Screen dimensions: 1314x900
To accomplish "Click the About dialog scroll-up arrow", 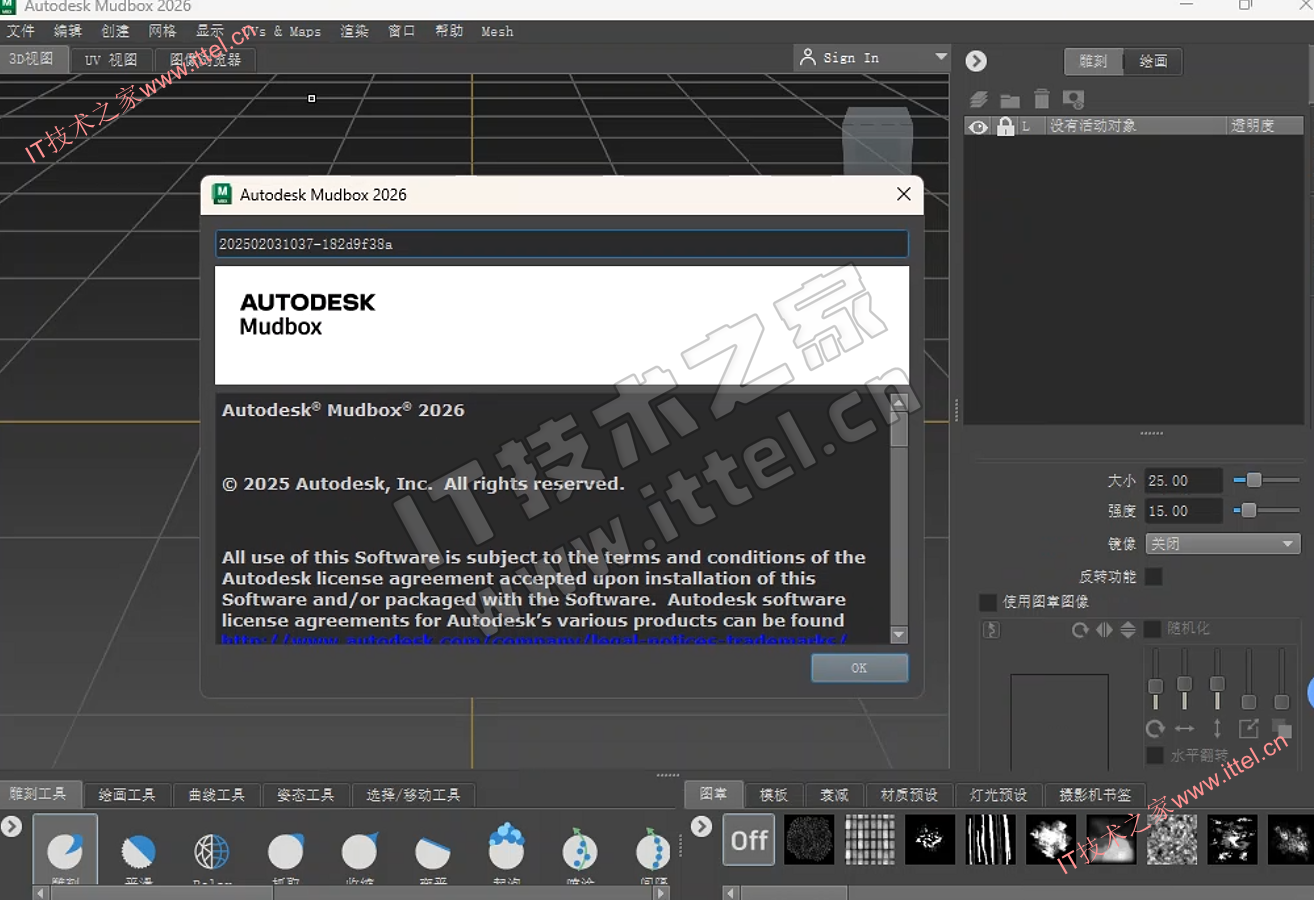I will click(898, 402).
